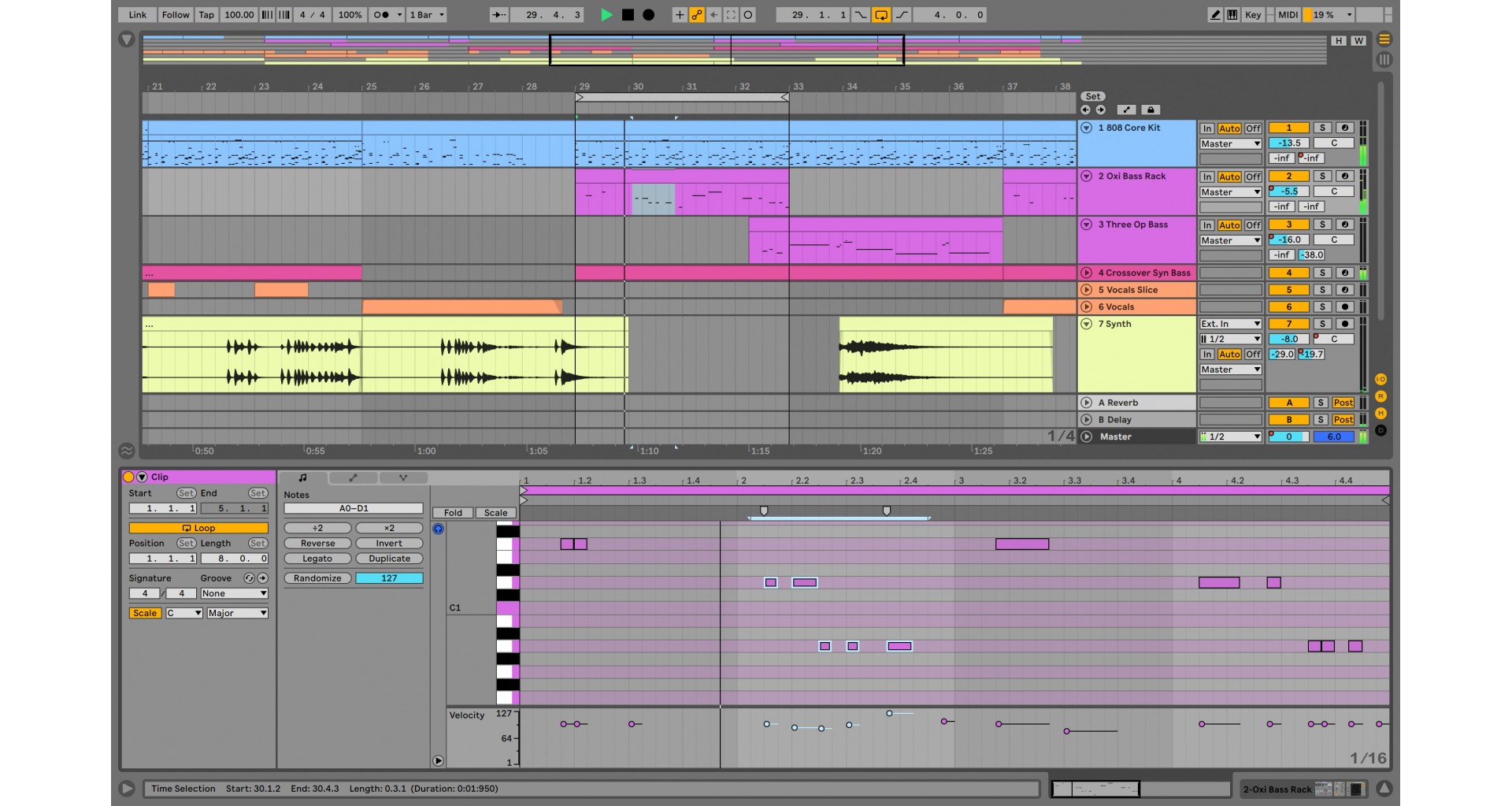Open the 1 Bar quantization menu
Viewport: 1512px width, 806px height.
427,15
